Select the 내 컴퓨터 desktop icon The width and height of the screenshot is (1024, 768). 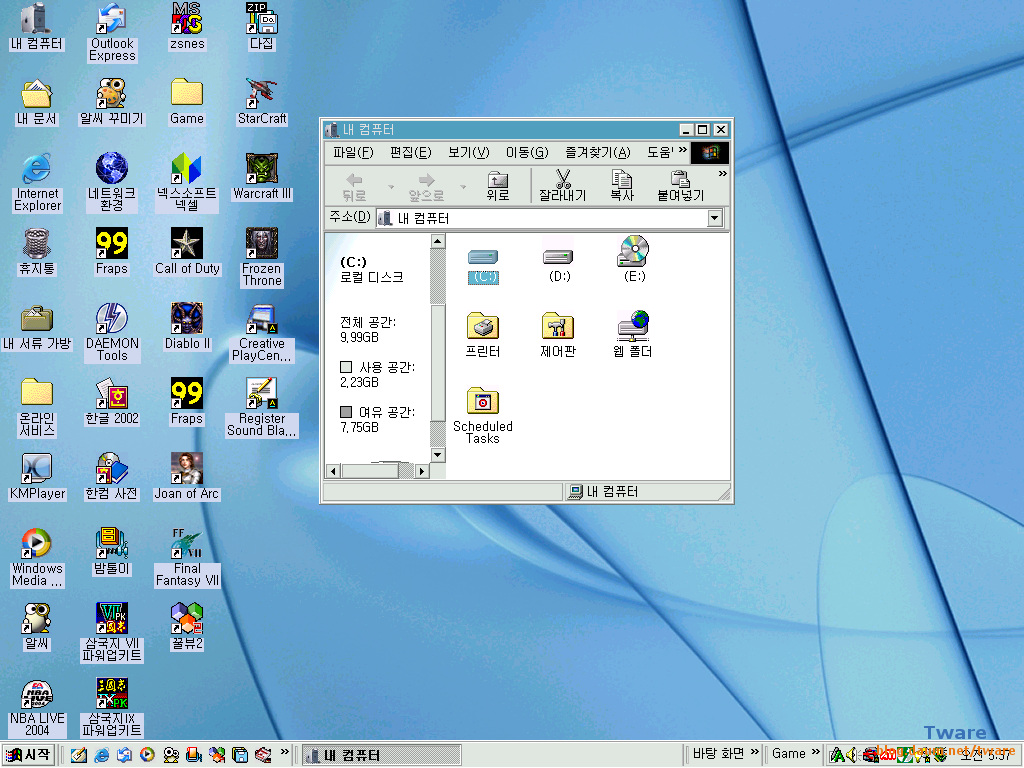click(x=36, y=26)
